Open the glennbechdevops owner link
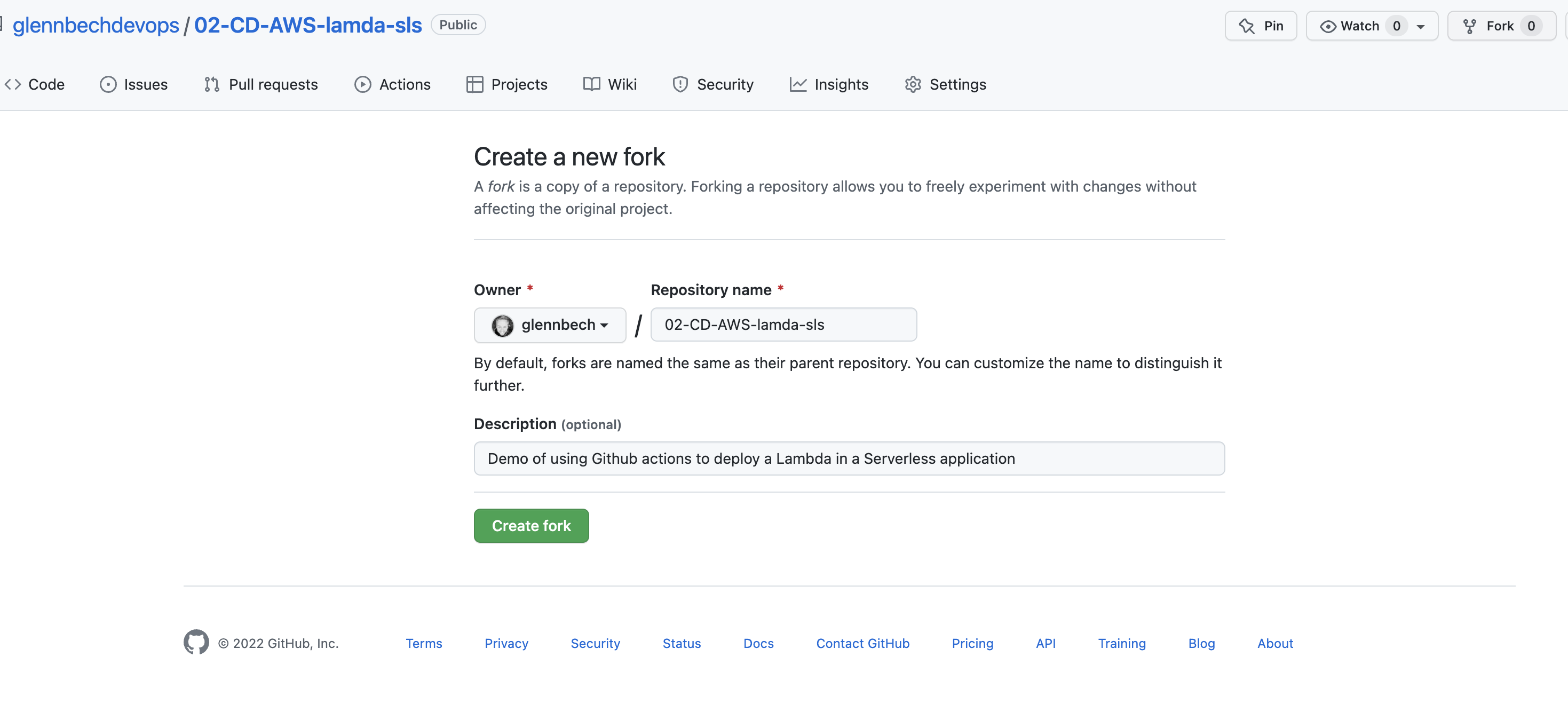This screenshot has width=1568, height=712. 96,25
